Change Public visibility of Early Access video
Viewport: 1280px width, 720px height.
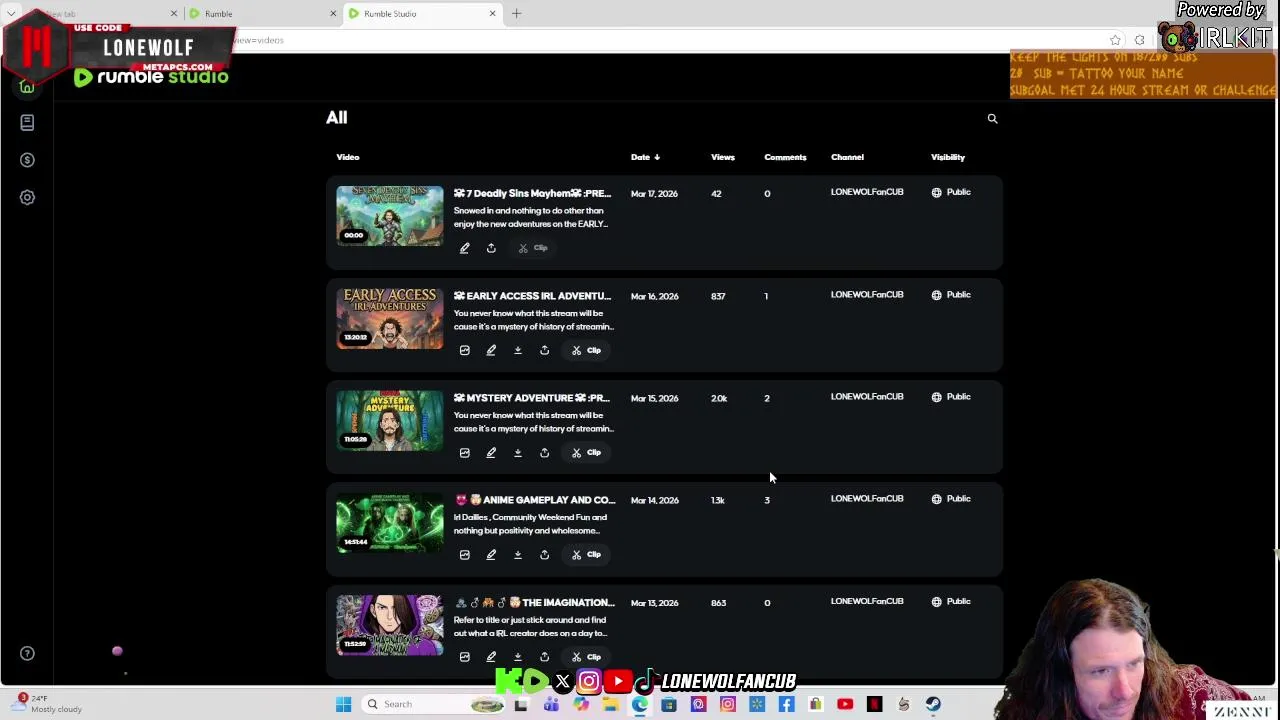pos(951,295)
